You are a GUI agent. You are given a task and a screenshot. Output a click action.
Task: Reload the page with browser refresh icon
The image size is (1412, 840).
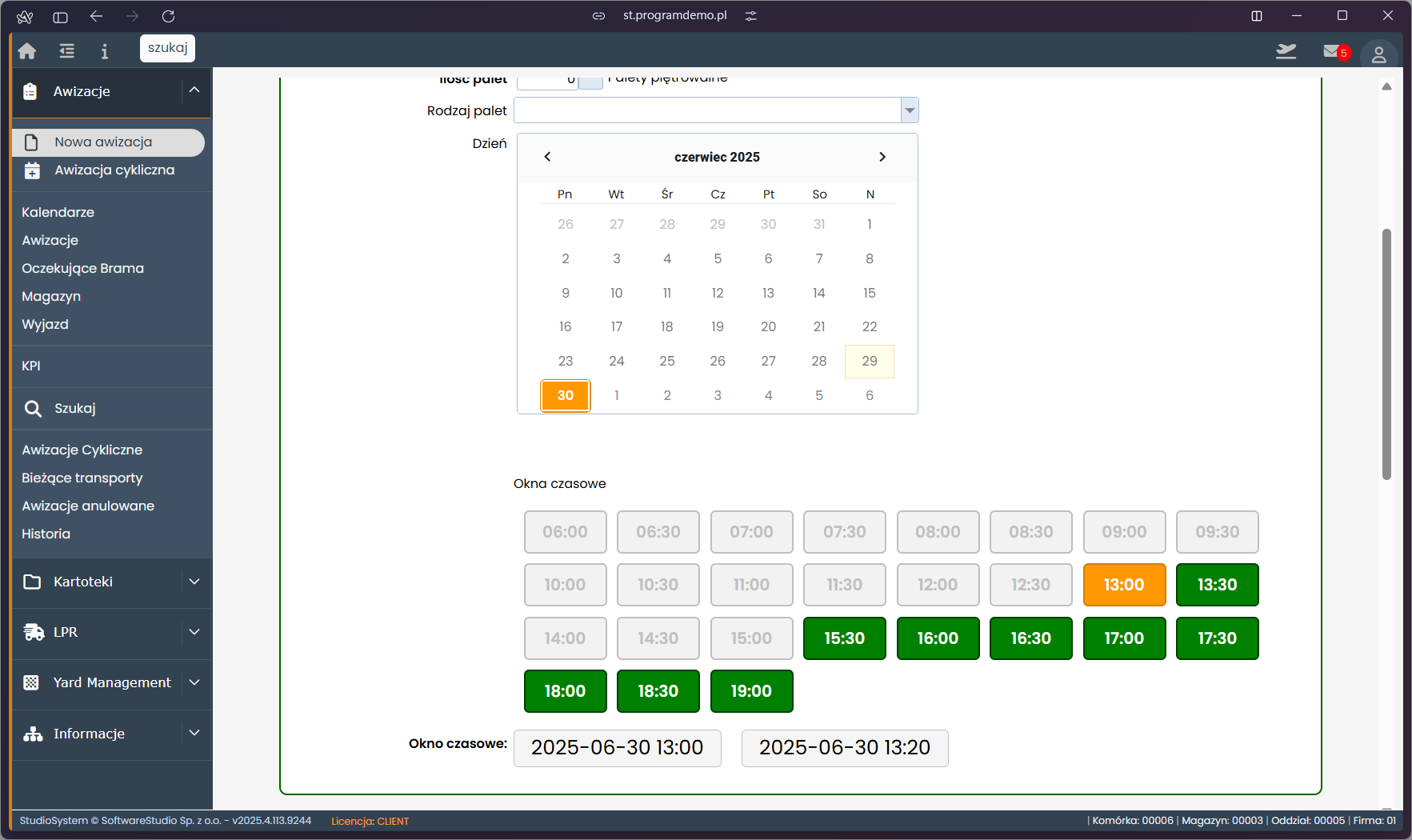click(x=168, y=16)
